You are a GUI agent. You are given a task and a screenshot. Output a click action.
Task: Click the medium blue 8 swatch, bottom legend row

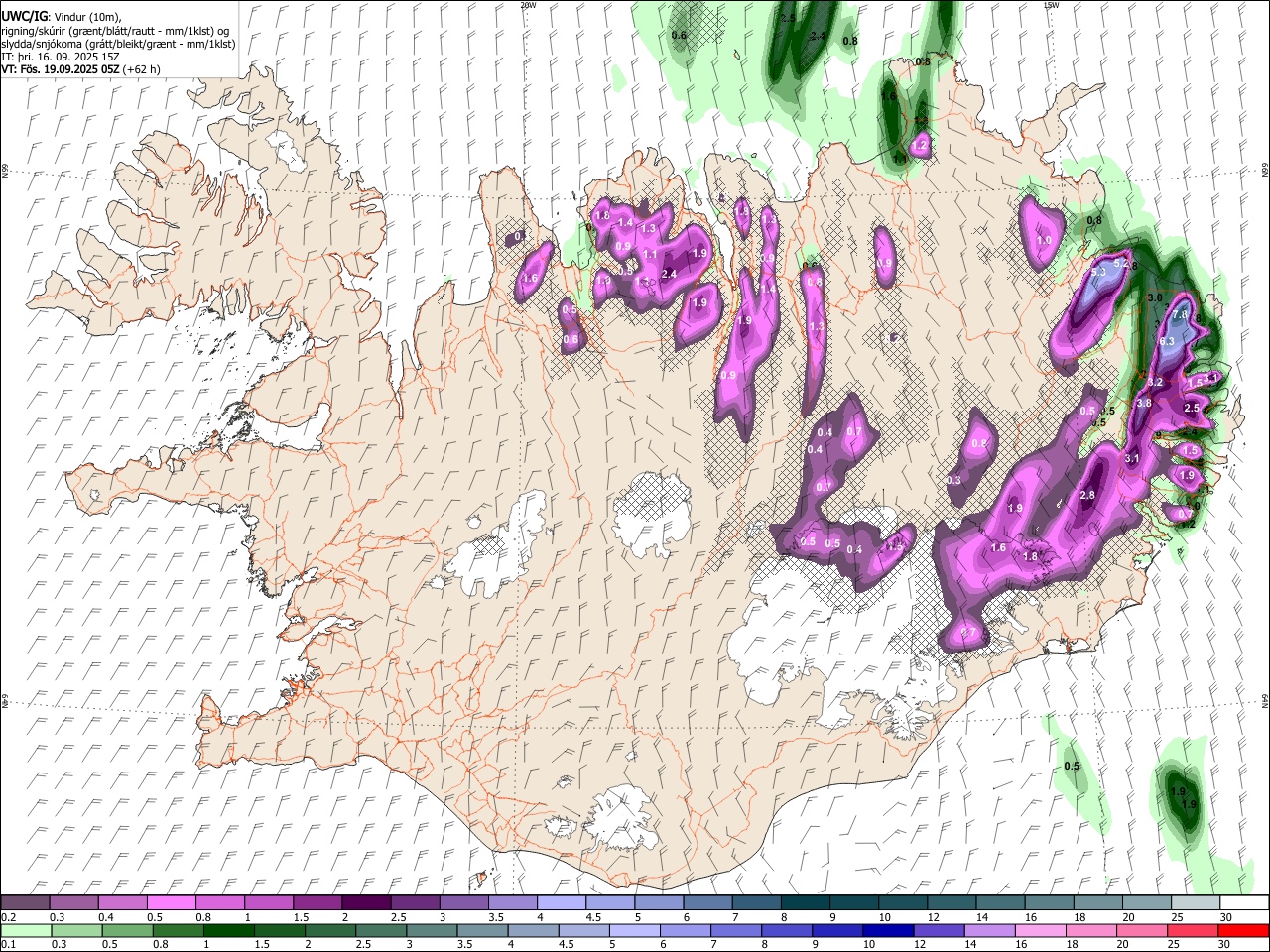786,930
